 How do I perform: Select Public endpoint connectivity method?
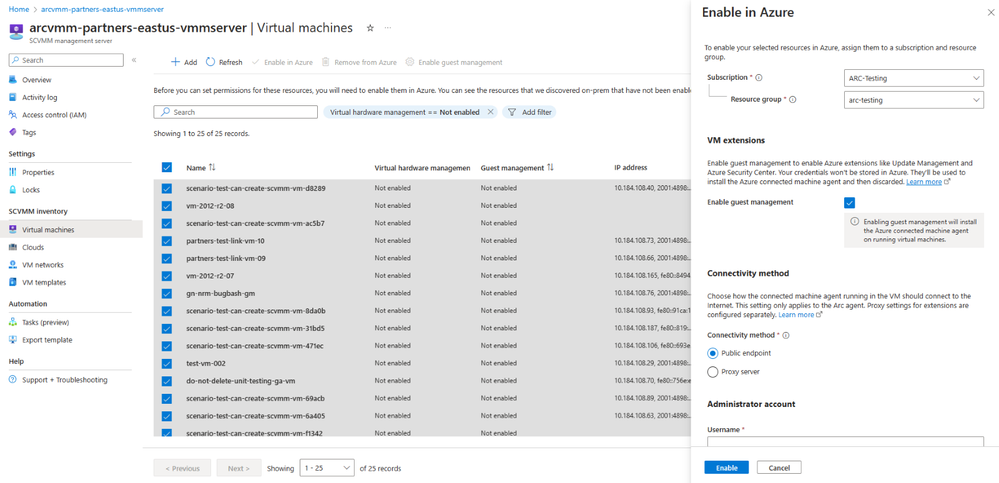pyautogui.click(x=713, y=353)
